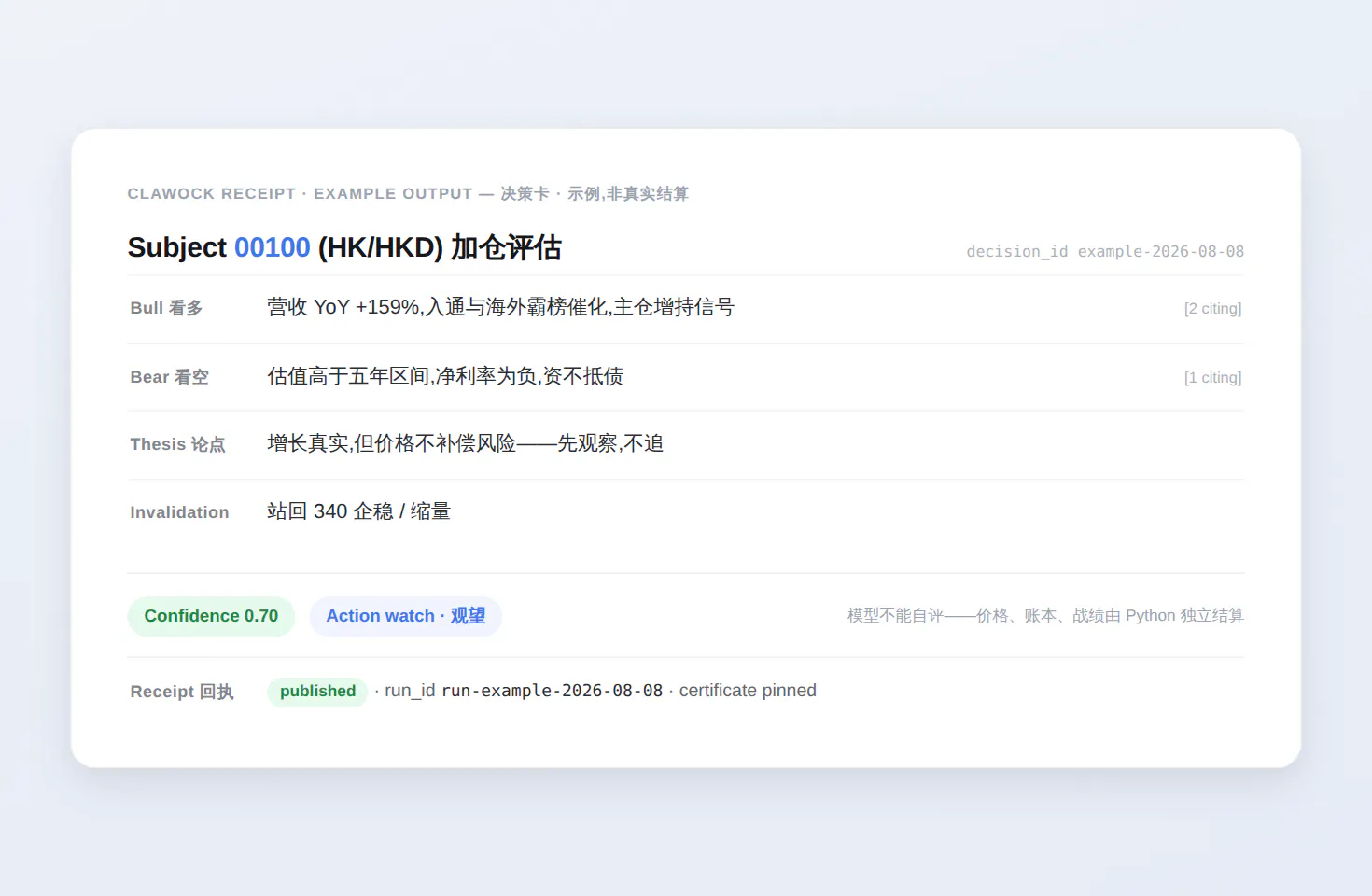Screen dimensions: 1372x896
Task: Click the Thesis 论点 row label
Action: (177, 444)
